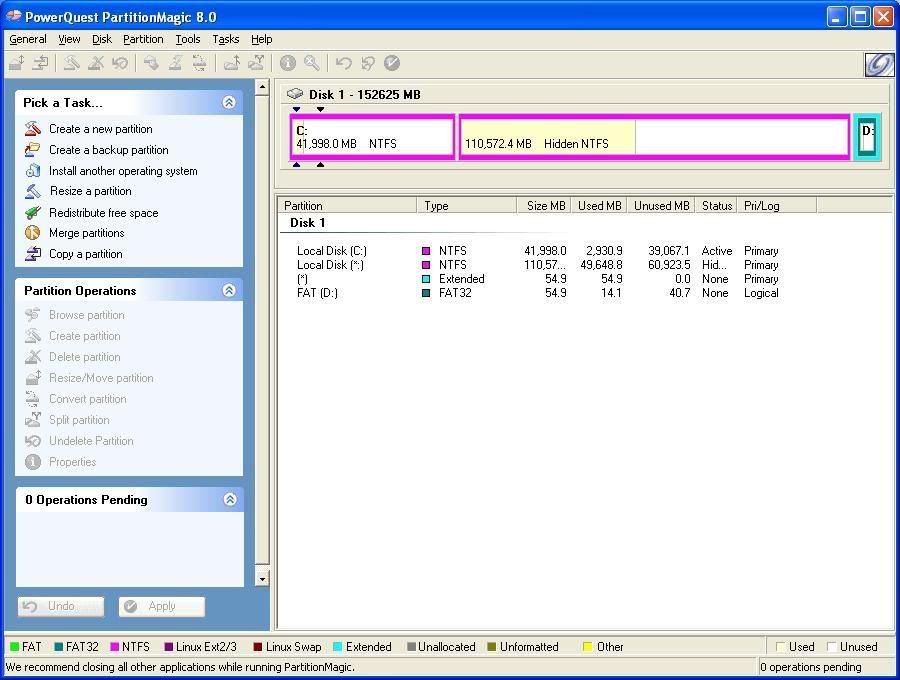Click the Discard all changes toolbar icon
This screenshot has width=900, height=680.
tap(367, 63)
